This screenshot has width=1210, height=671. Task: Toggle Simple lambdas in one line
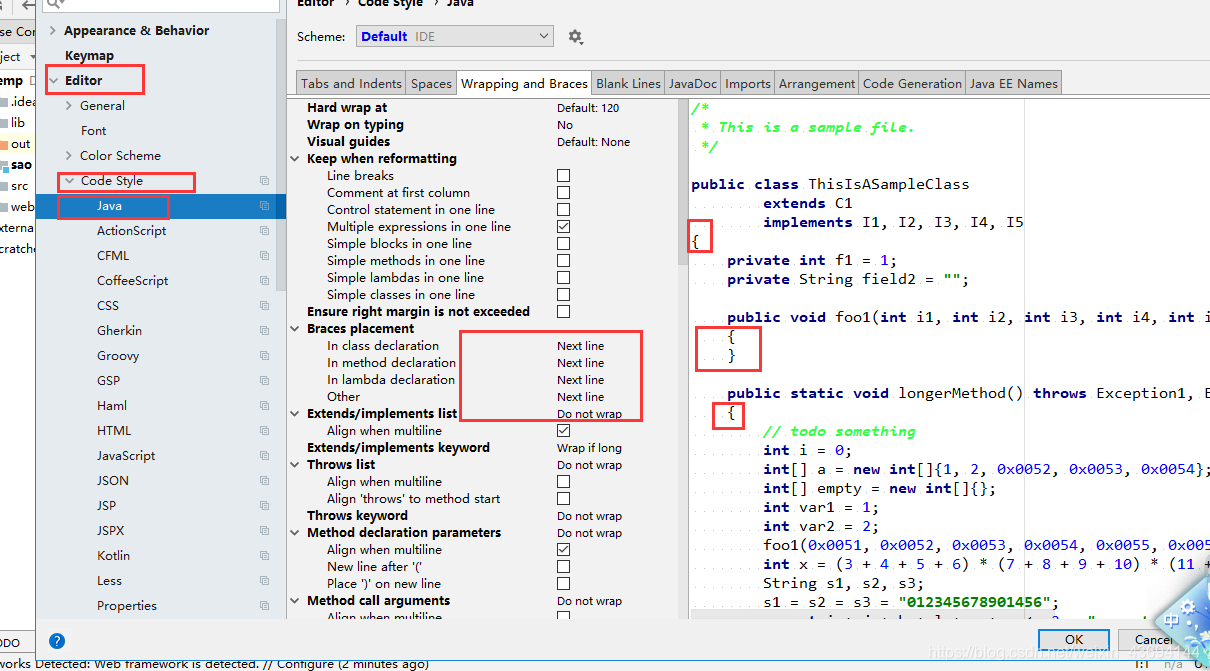563,278
